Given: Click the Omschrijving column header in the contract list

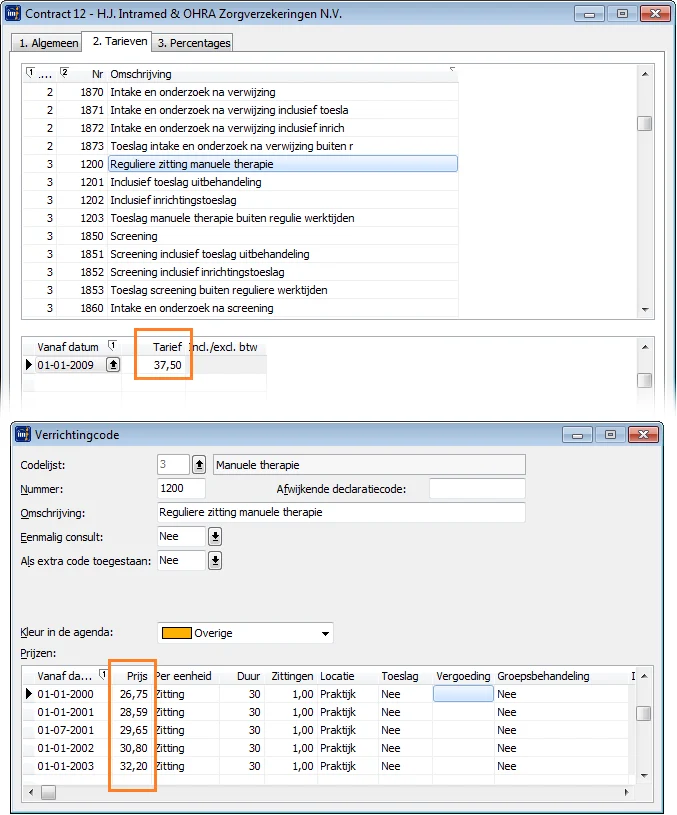Looking at the screenshot, I should (141, 74).
